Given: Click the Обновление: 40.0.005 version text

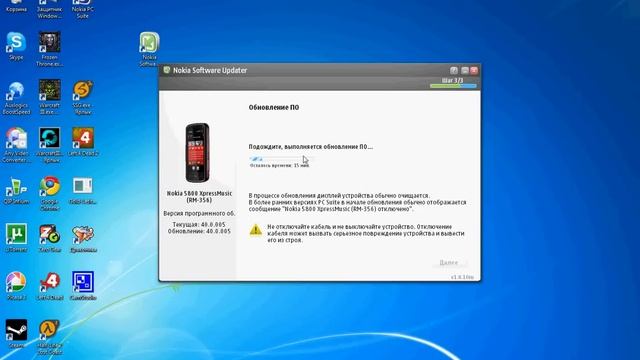Looking at the screenshot, I should [199, 231].
